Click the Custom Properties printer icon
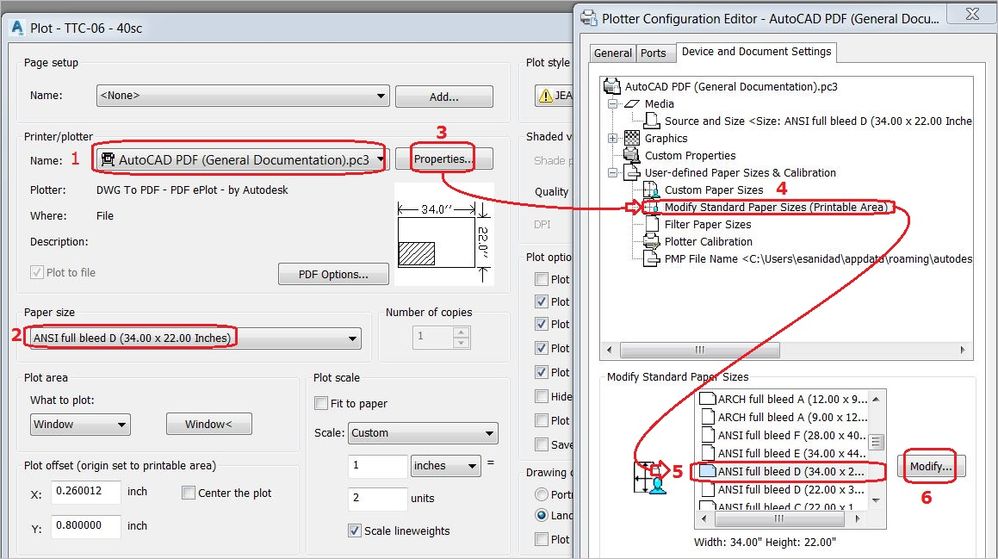 631,155
